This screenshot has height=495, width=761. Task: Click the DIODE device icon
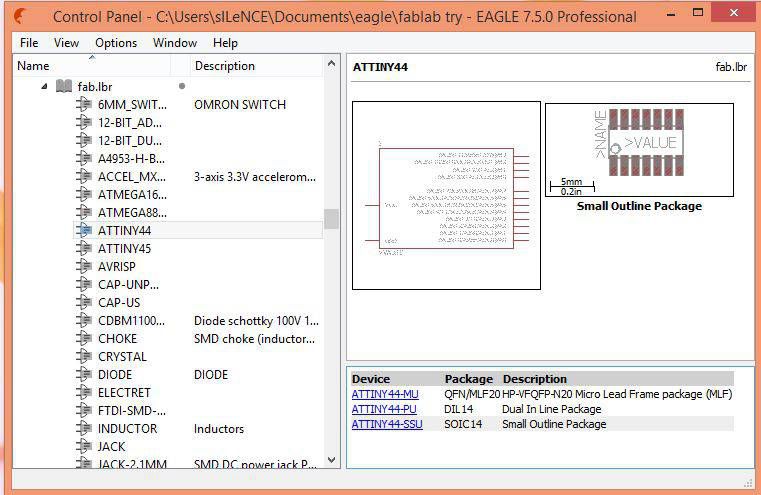pyautogui.click(x=84, y=374)
